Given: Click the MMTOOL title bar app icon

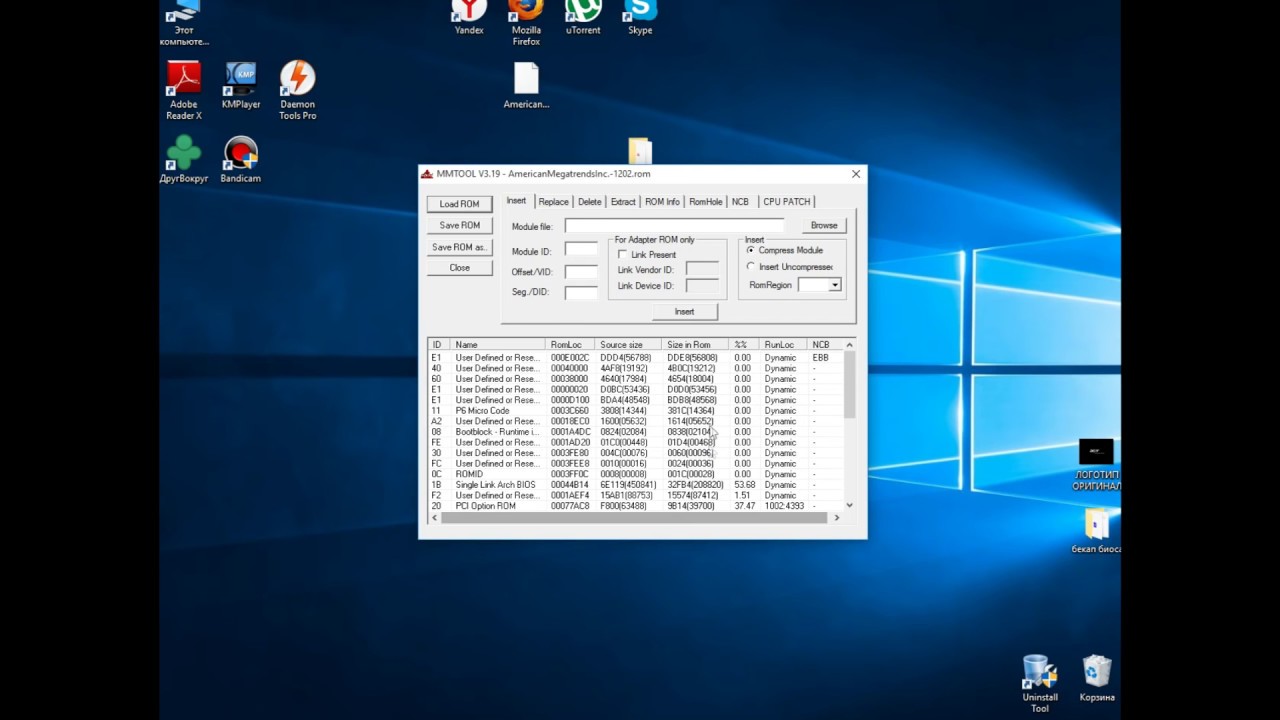Looking at the screenshot, I should 427,174.
